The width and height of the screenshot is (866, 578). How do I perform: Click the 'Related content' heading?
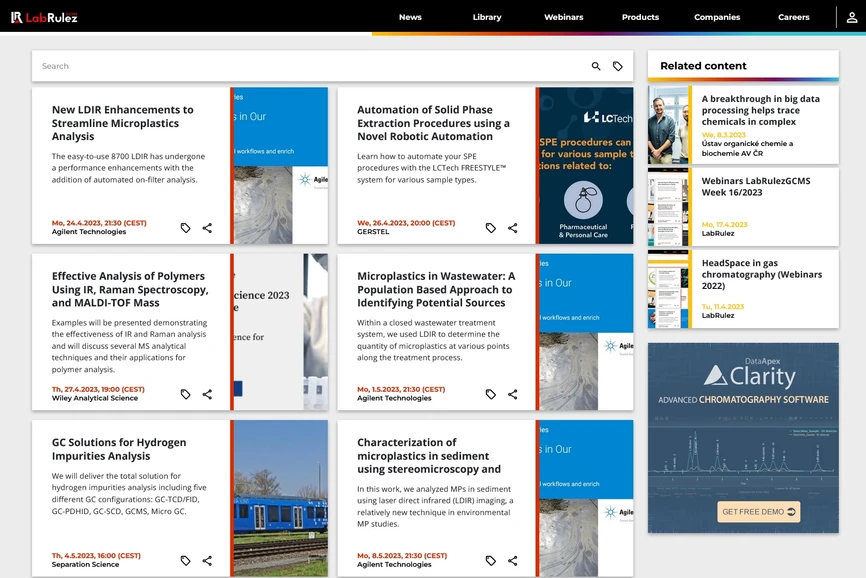coord(703,66)
